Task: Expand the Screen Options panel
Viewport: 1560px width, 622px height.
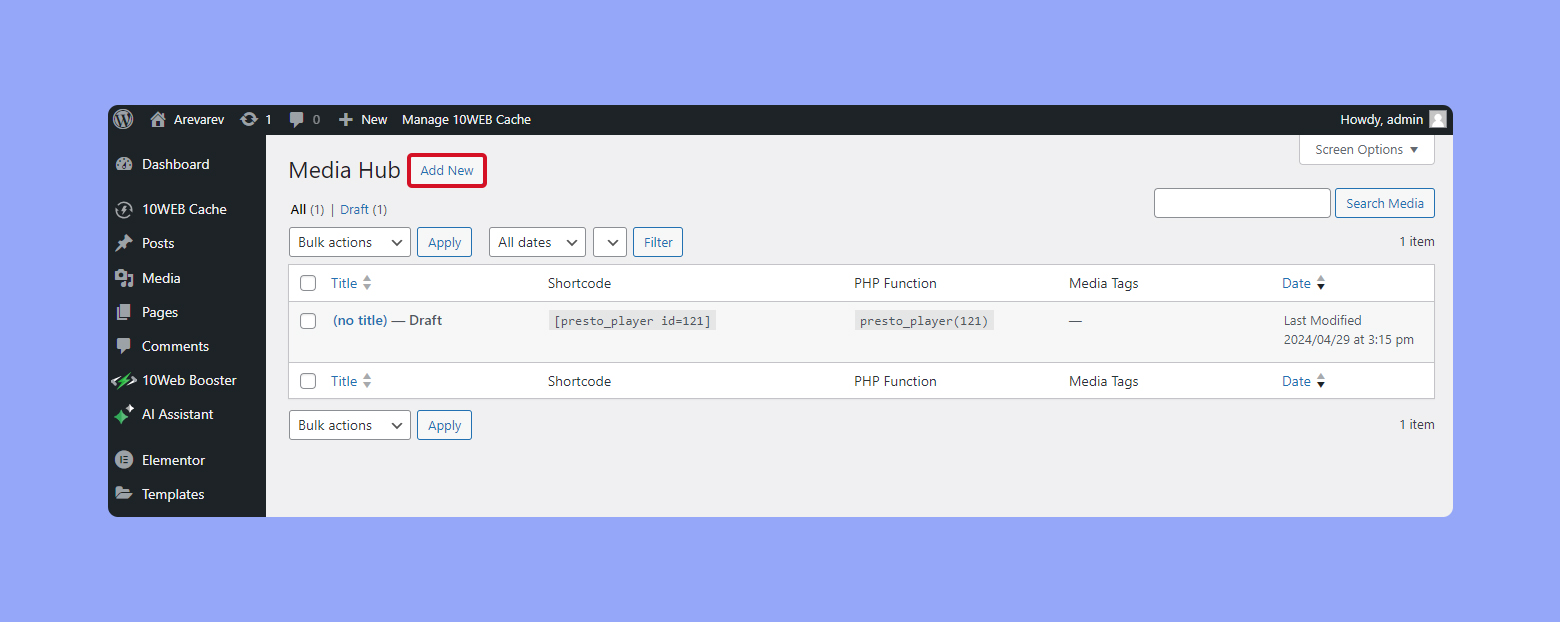Action: [1366, 150]
